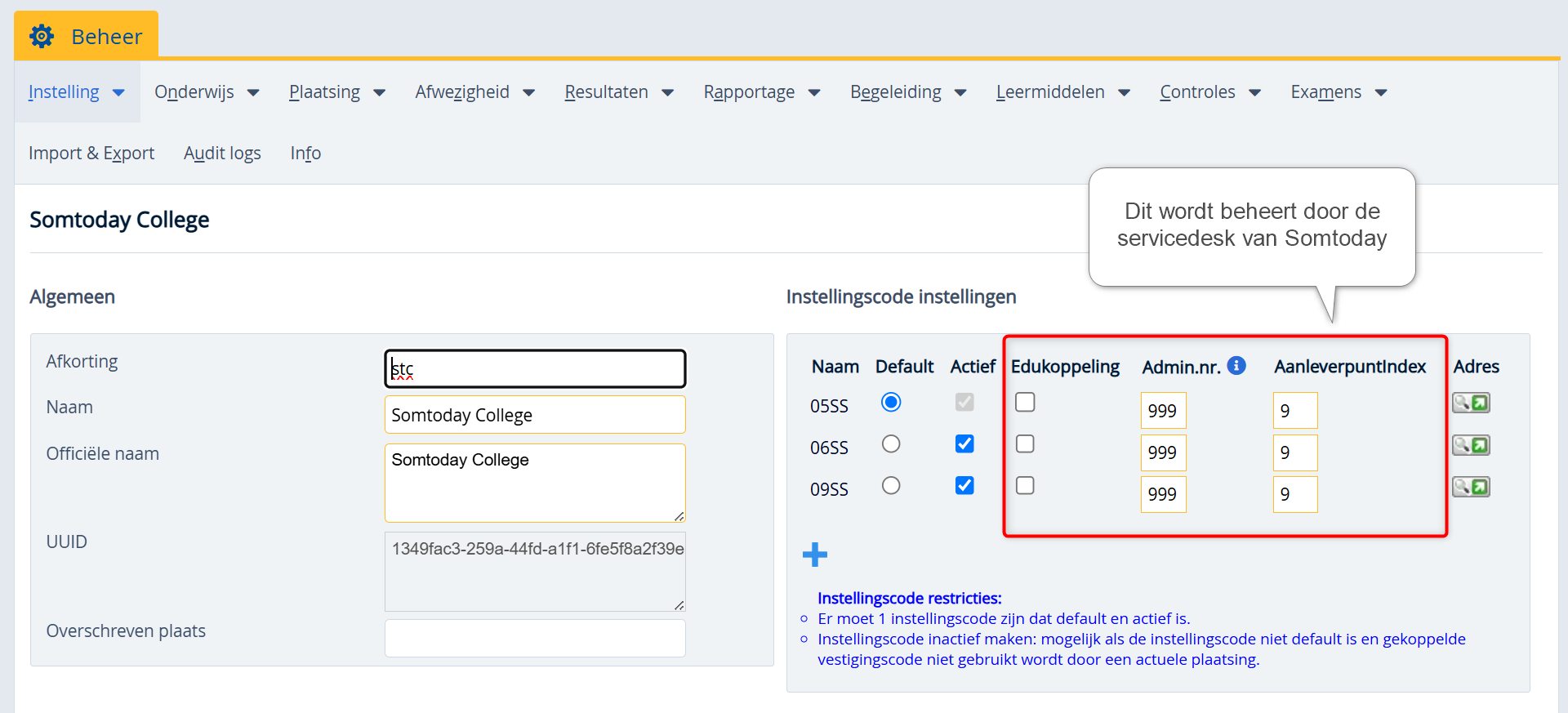Open the address lookup icon for 06SS
The width and height of the screenshot is (1568, 713).
click(1471, 445)
